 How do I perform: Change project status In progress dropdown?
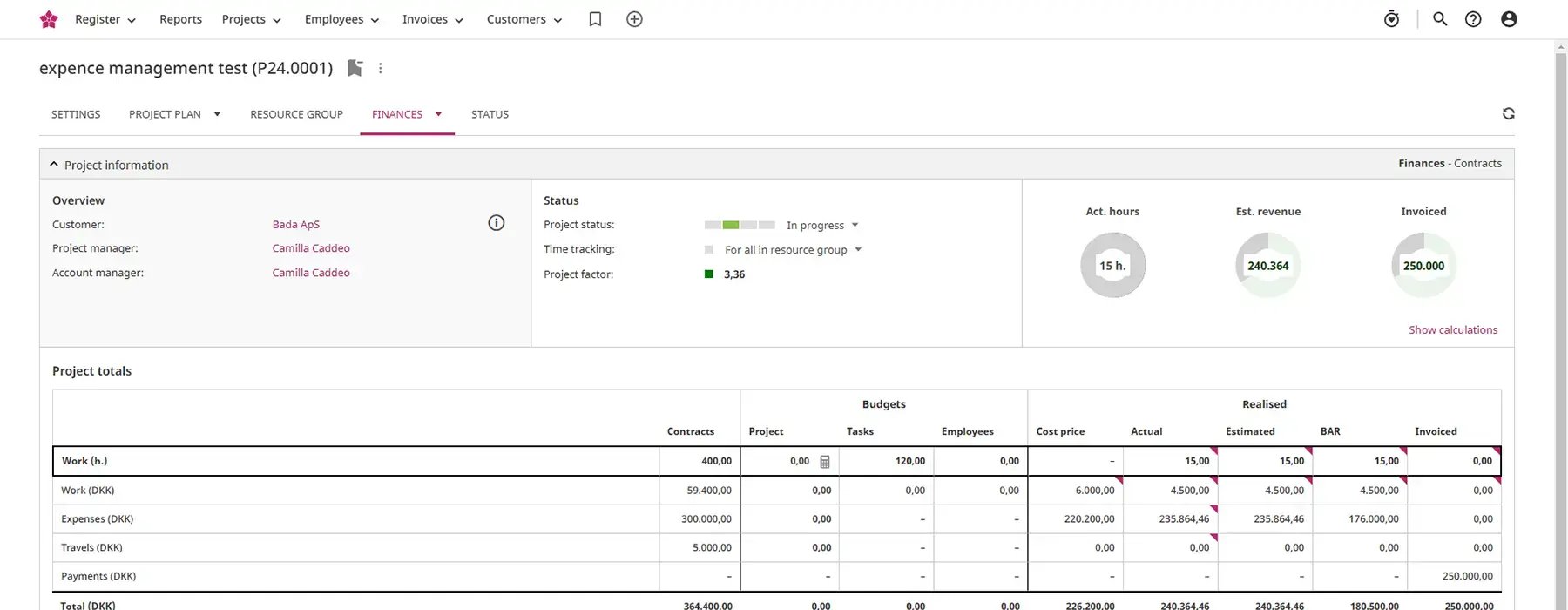(823, 225)
